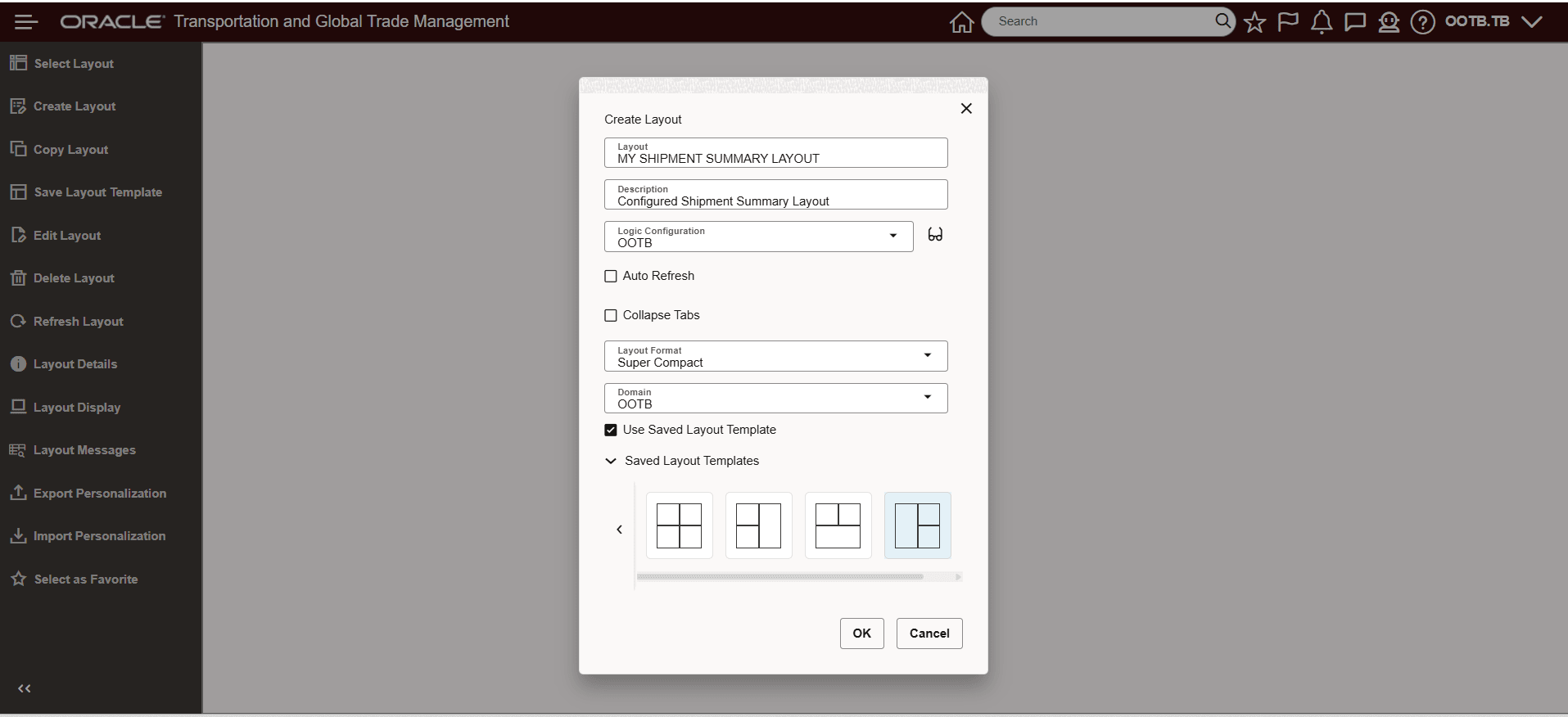Click OK to create layout
Image resolution: width=1568 pixels, height=717 pixels.
(x=862, y=634)
